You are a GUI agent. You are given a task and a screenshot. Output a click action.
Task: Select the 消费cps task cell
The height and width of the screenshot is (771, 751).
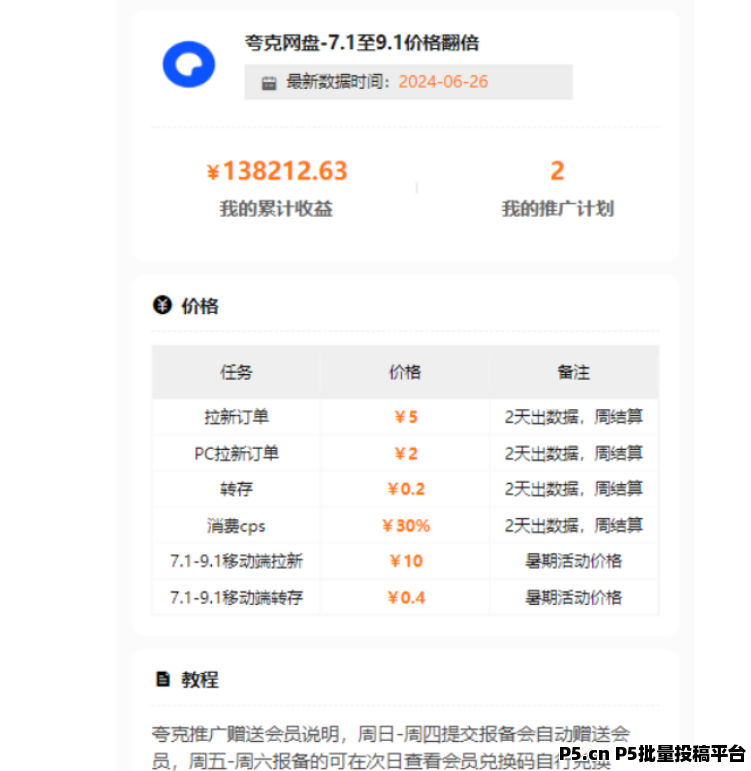pos(236,526)
